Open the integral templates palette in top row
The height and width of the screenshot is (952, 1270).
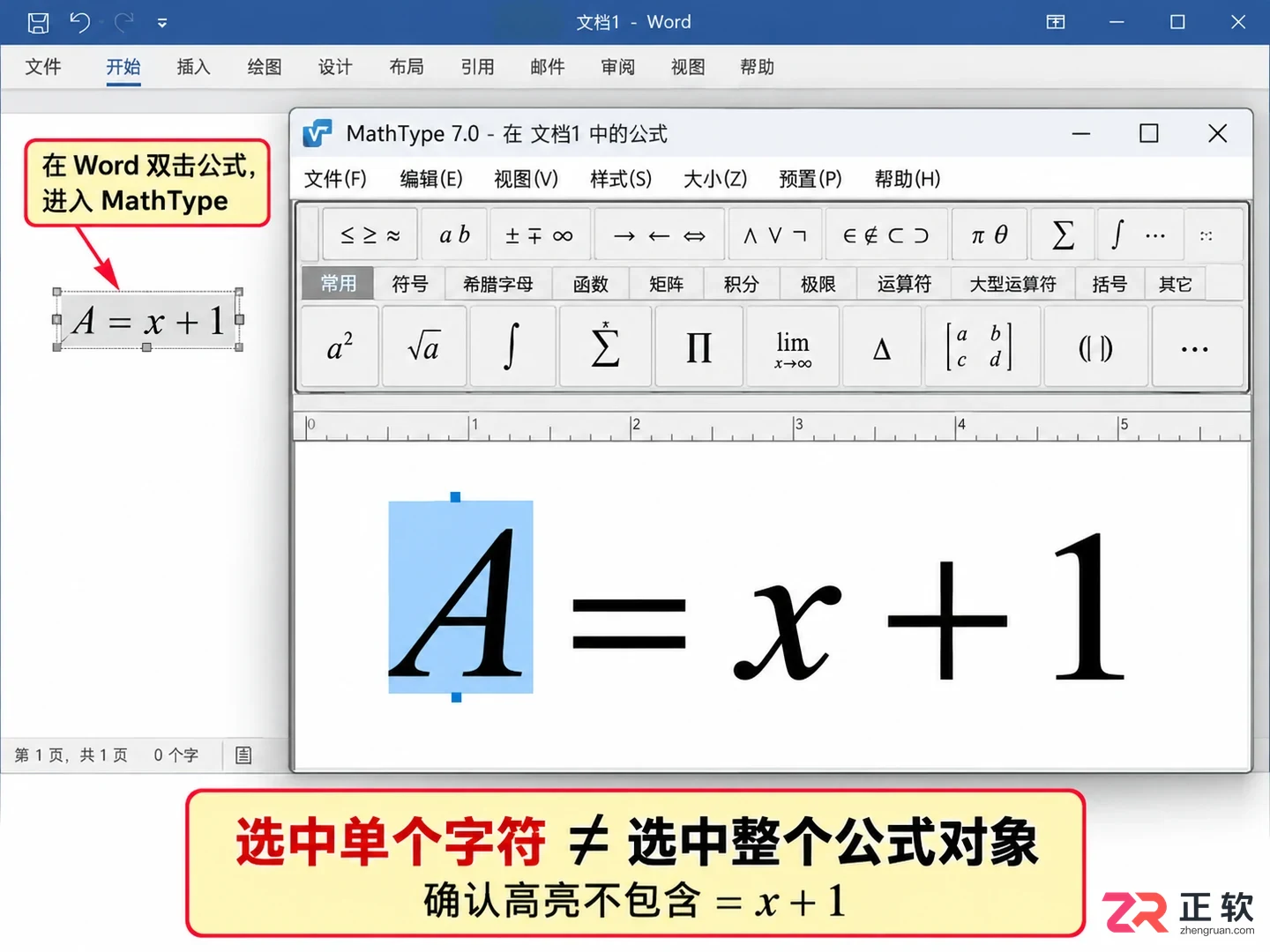click(1139, 235)
